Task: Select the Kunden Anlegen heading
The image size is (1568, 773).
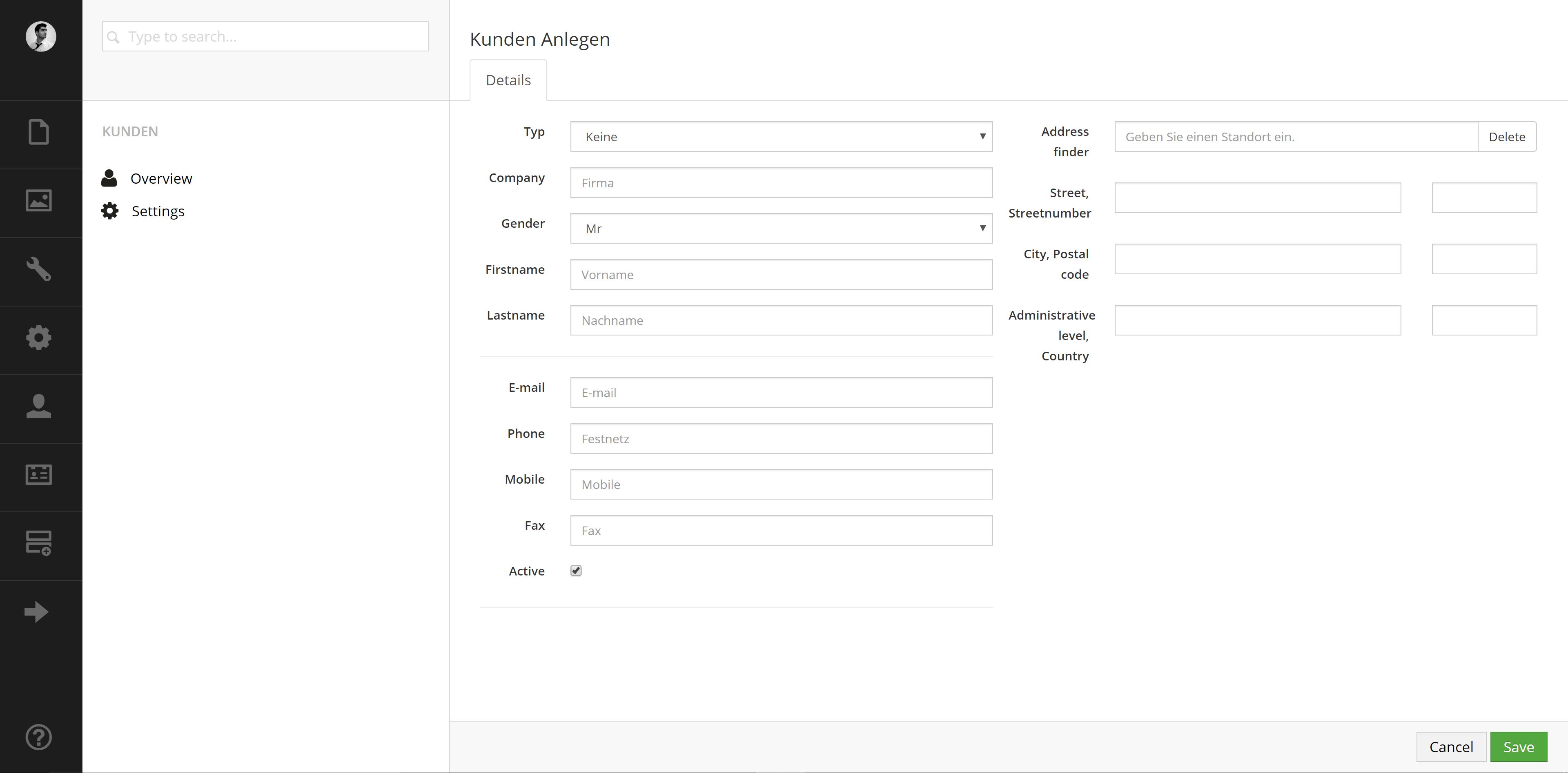Action: coord(540,39)
